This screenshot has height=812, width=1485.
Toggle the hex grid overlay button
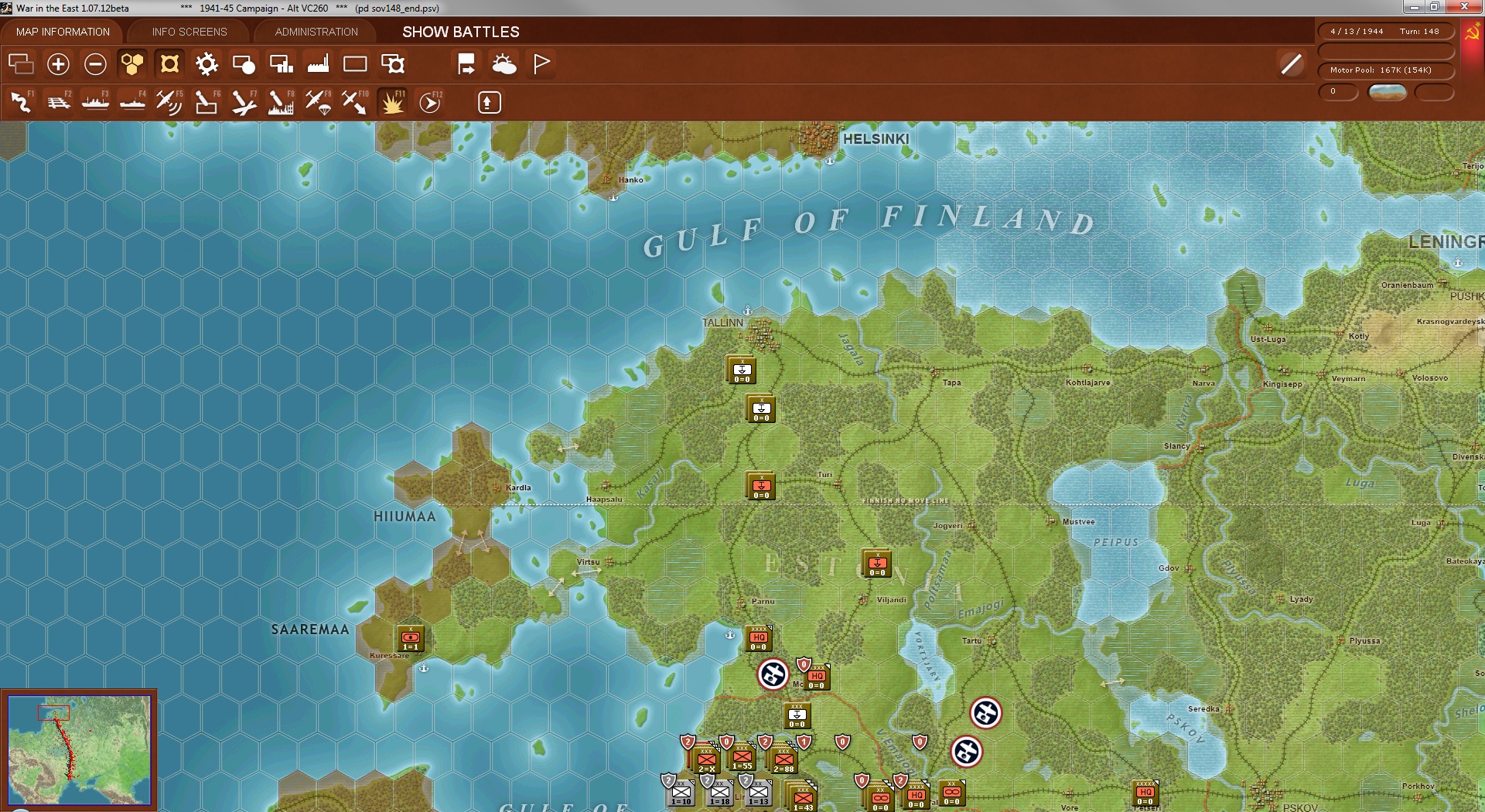pos(132,63)
